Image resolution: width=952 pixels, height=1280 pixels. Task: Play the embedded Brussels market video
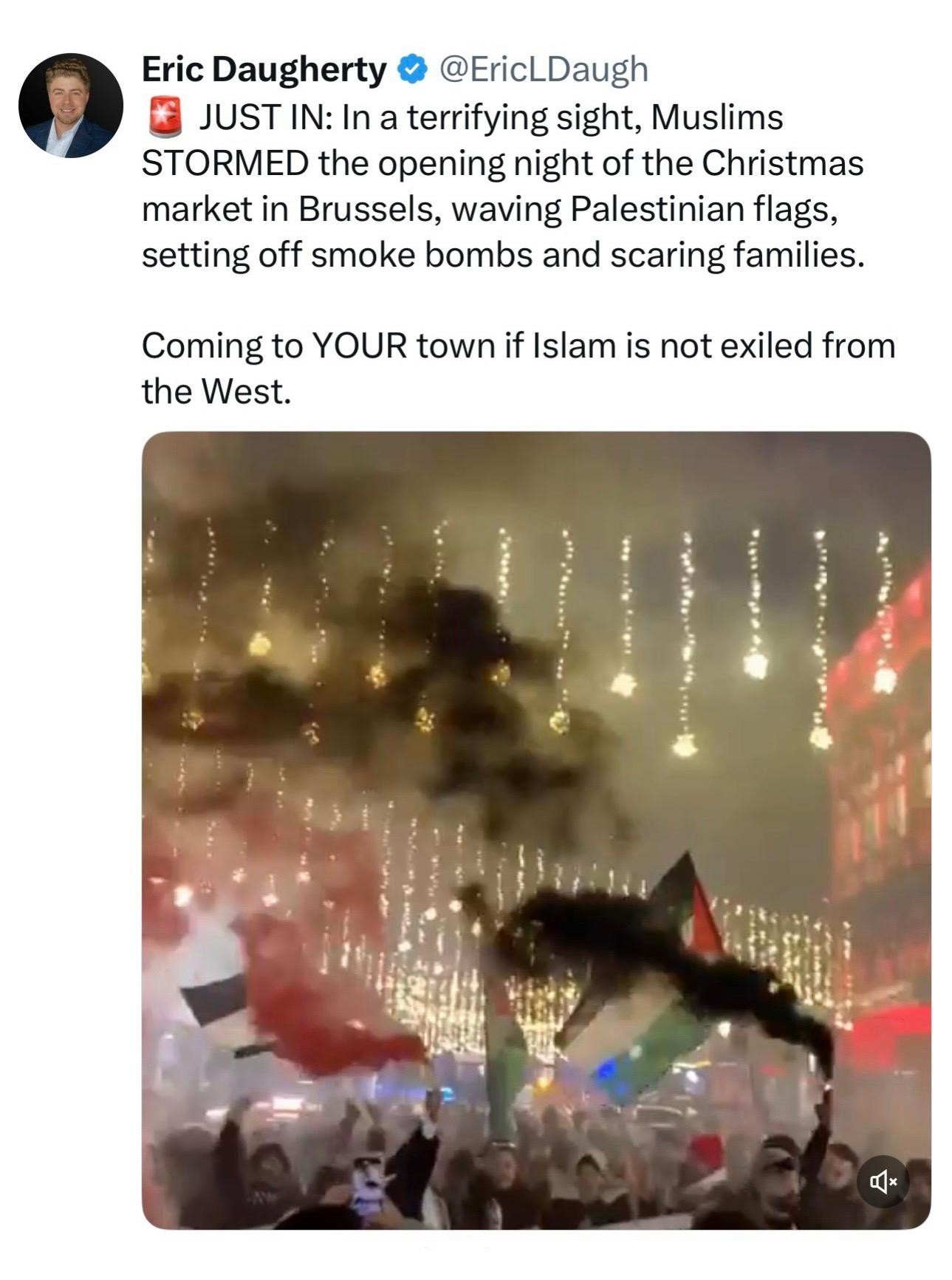pyautogui.click(x=536, y=829)
